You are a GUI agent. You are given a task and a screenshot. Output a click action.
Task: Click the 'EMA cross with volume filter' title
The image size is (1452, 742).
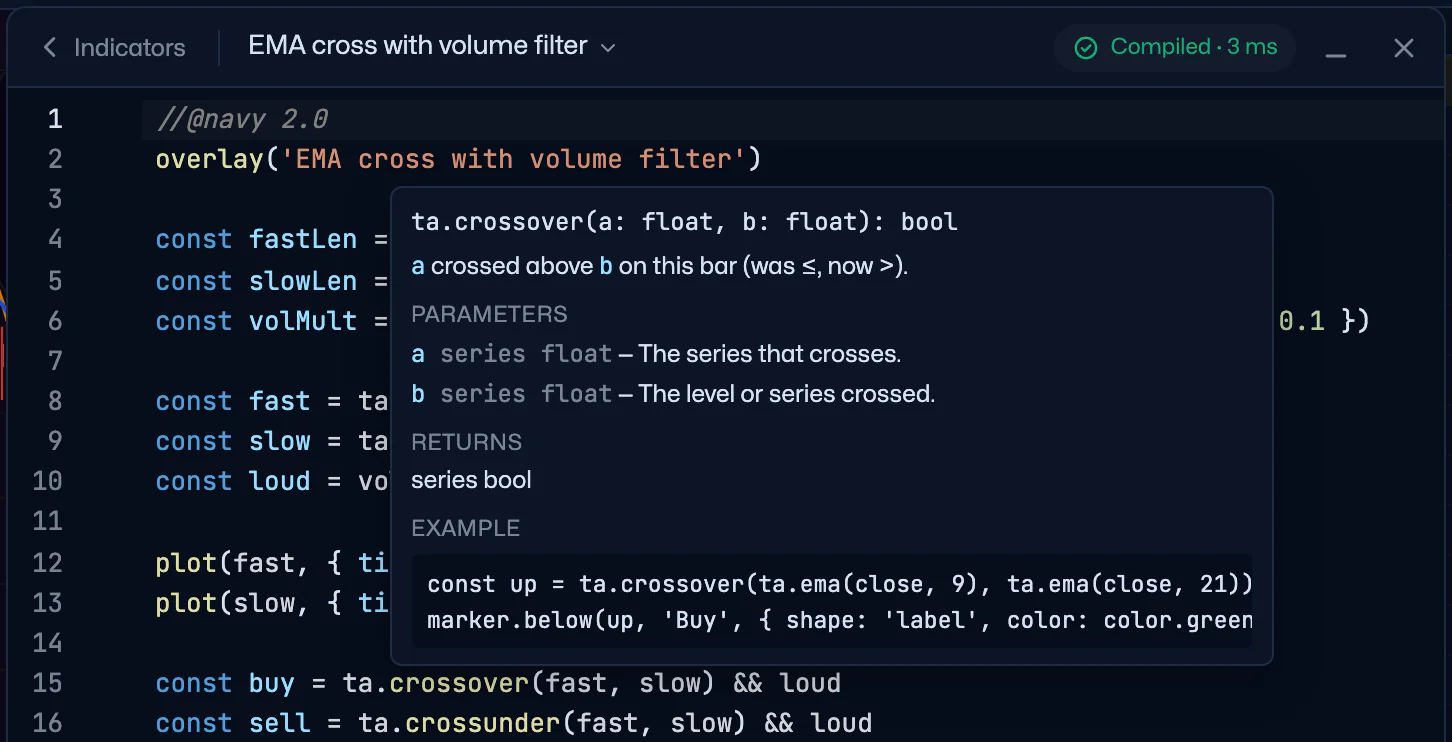[x=417, y=46]
